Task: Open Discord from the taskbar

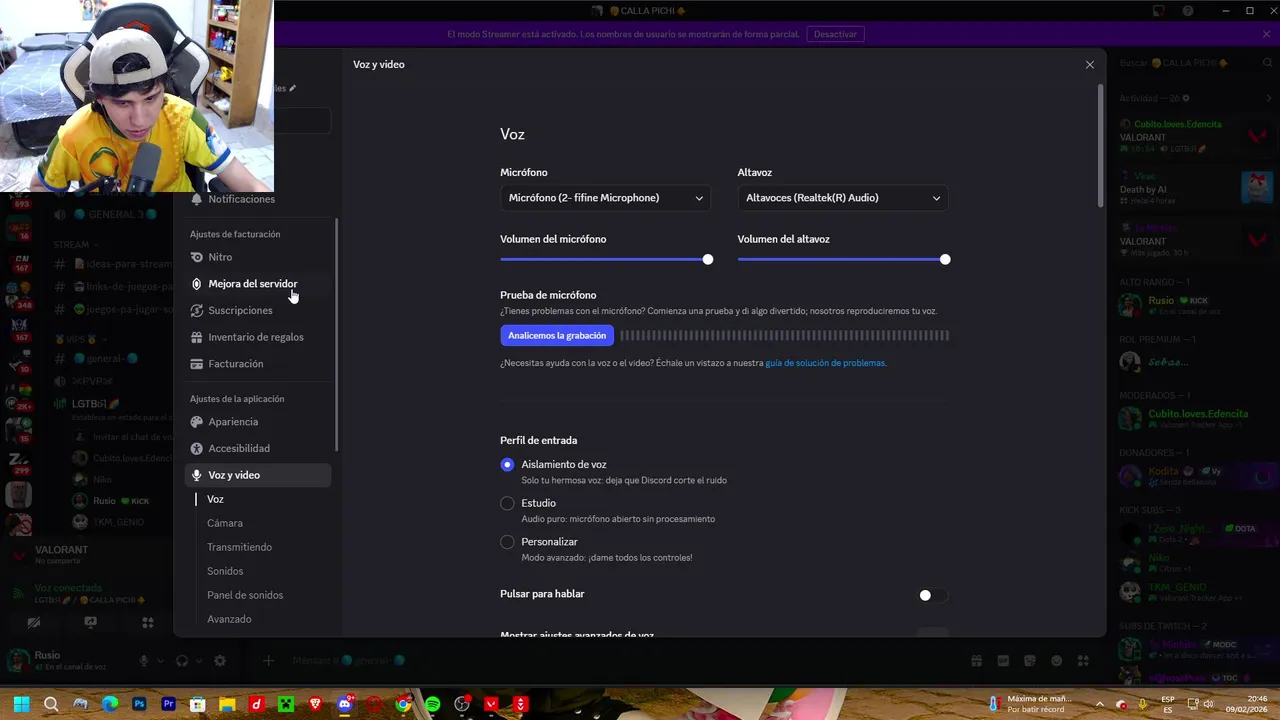Action: [345, 704]
